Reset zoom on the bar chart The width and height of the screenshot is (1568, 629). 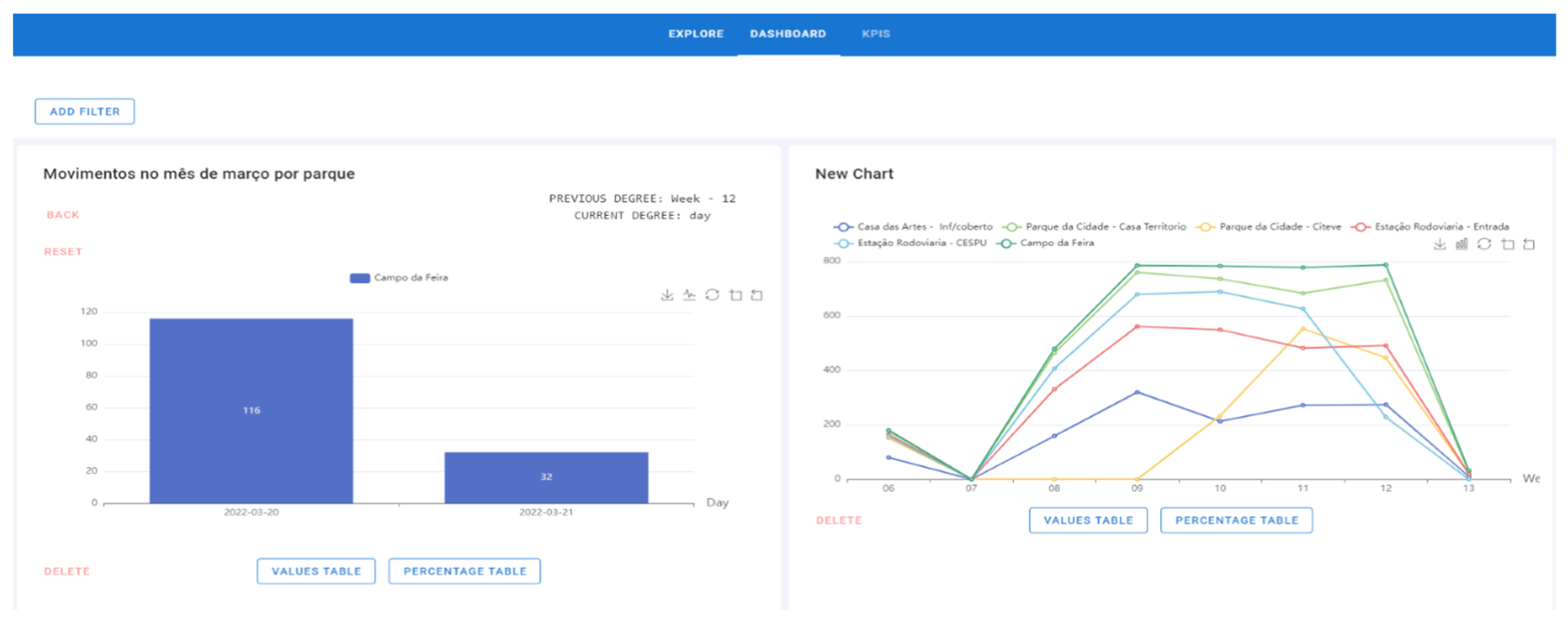tap(757, 295)
